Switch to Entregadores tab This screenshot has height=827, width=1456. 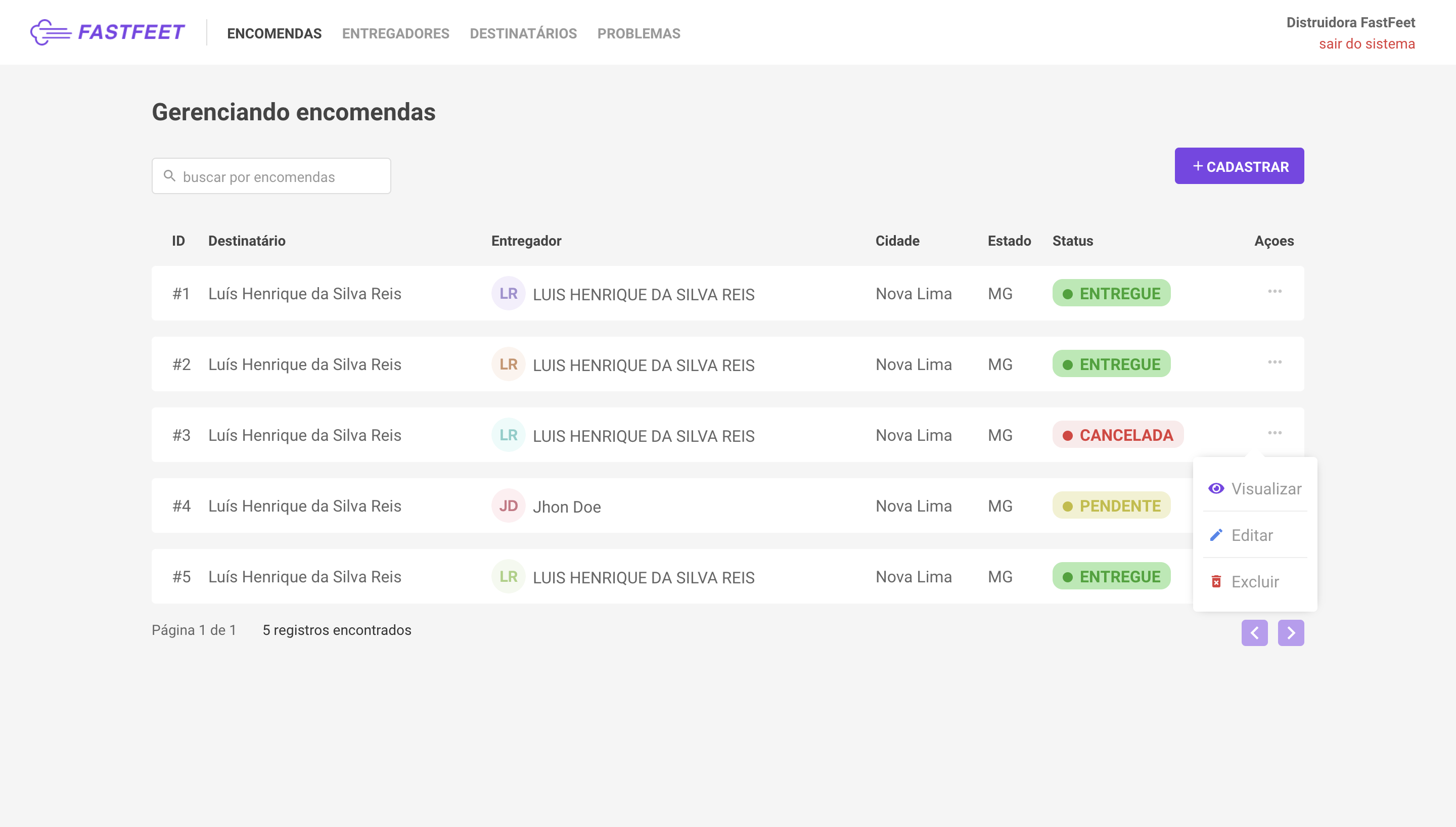(395, 33)
